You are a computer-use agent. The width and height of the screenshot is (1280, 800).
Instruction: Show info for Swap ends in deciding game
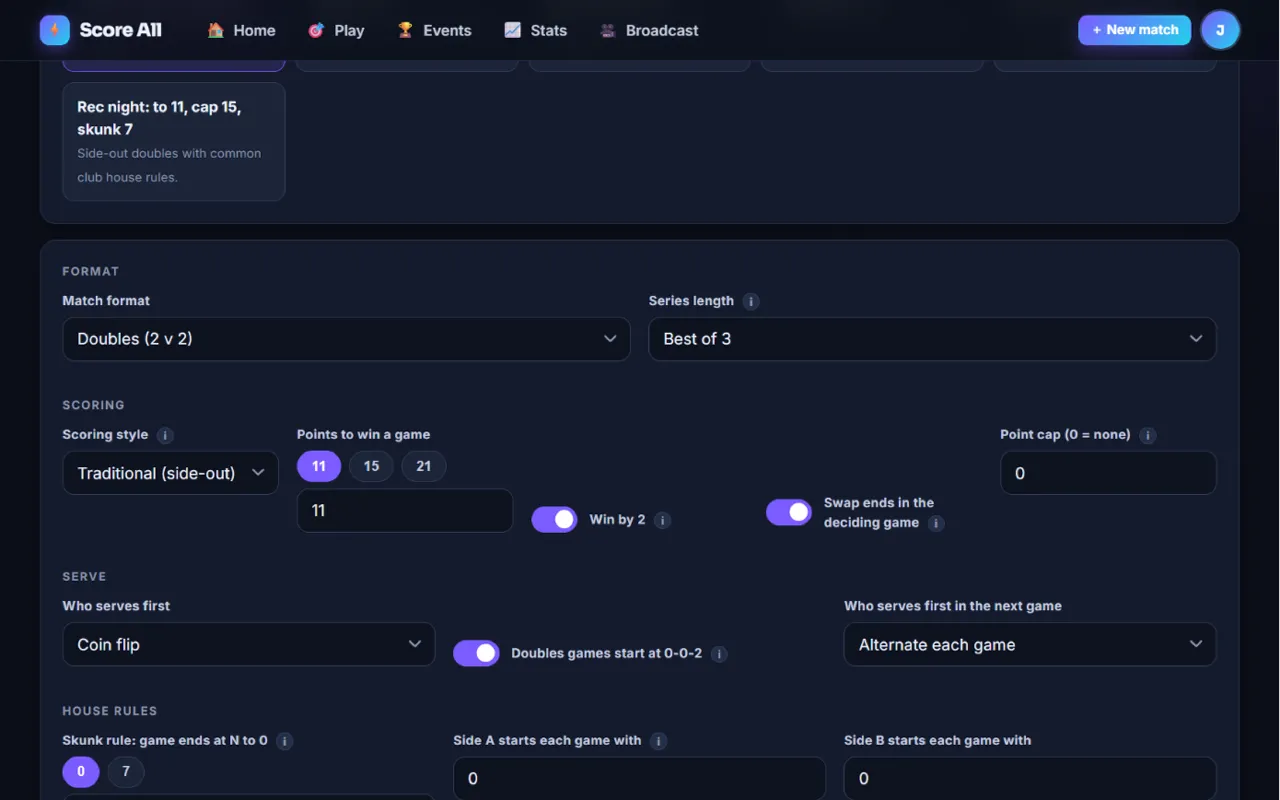tap(936, 523)
